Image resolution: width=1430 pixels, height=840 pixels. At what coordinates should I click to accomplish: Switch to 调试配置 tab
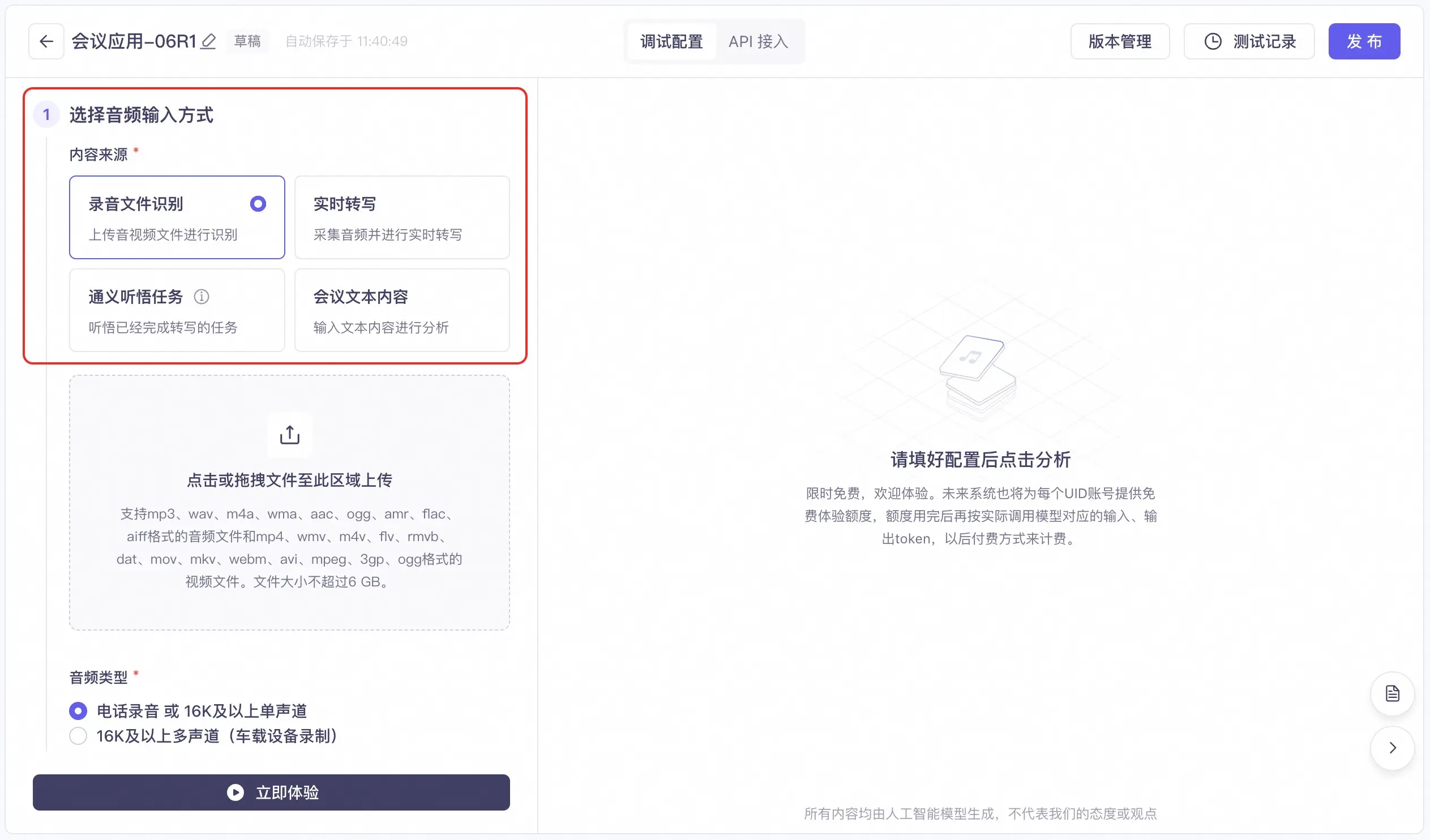[x=671, y=41]
